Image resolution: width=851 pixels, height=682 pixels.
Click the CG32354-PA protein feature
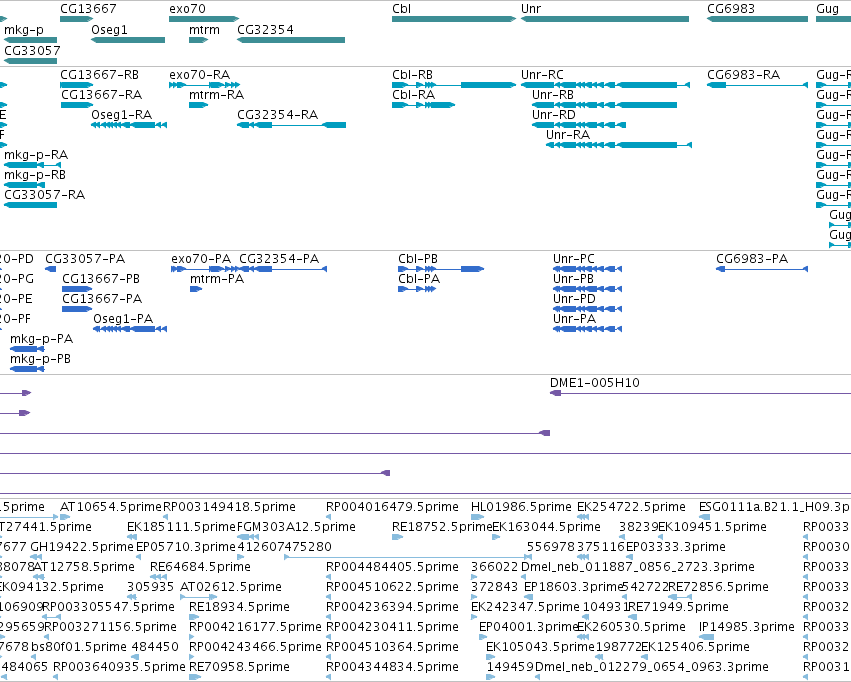click(x=282, y=269)
